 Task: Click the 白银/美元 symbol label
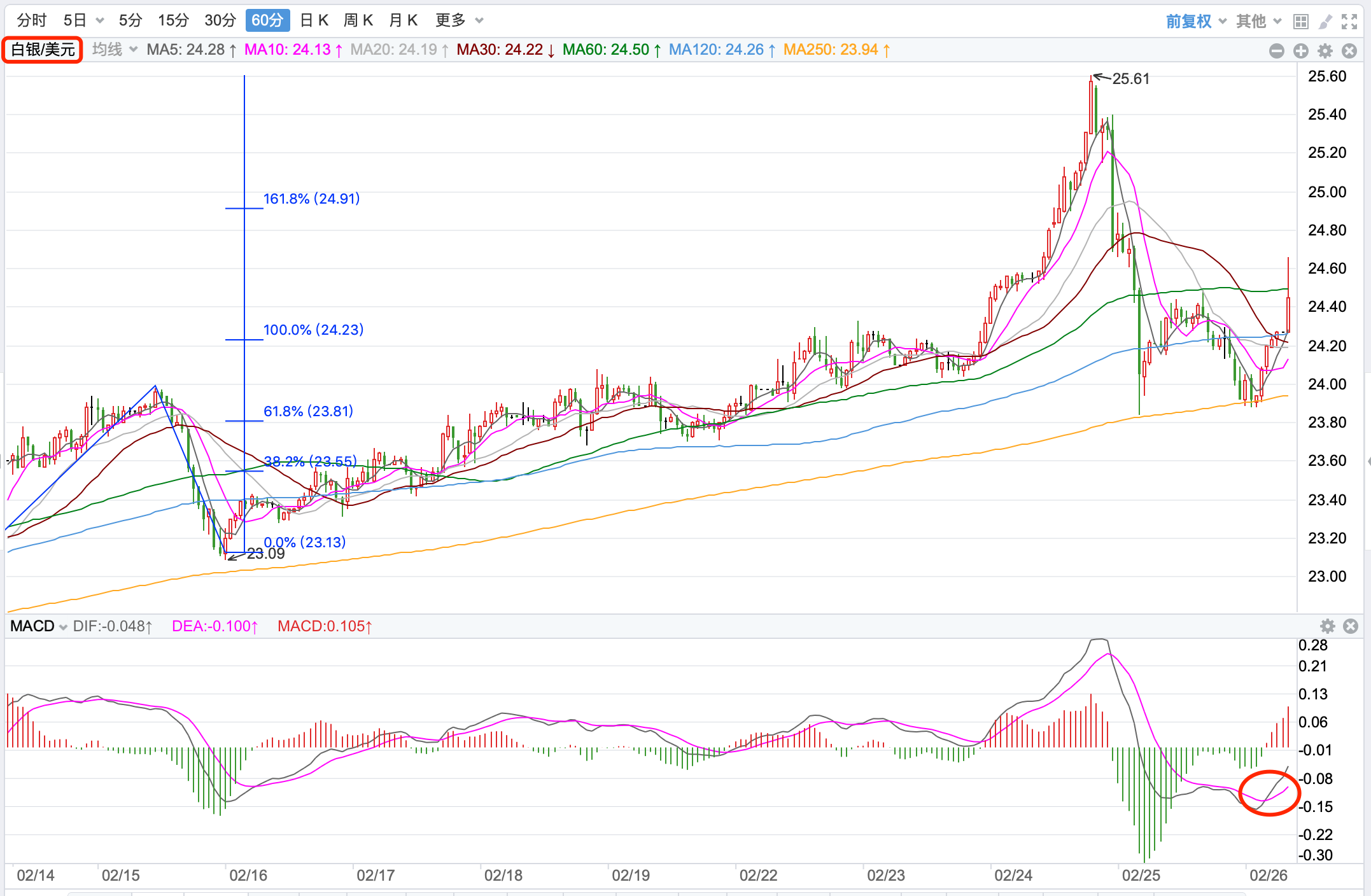(x=43, y=50)
